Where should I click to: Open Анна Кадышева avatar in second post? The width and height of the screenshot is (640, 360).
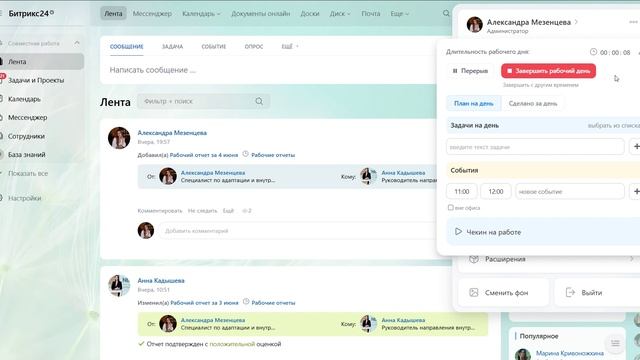pos(119,285)
